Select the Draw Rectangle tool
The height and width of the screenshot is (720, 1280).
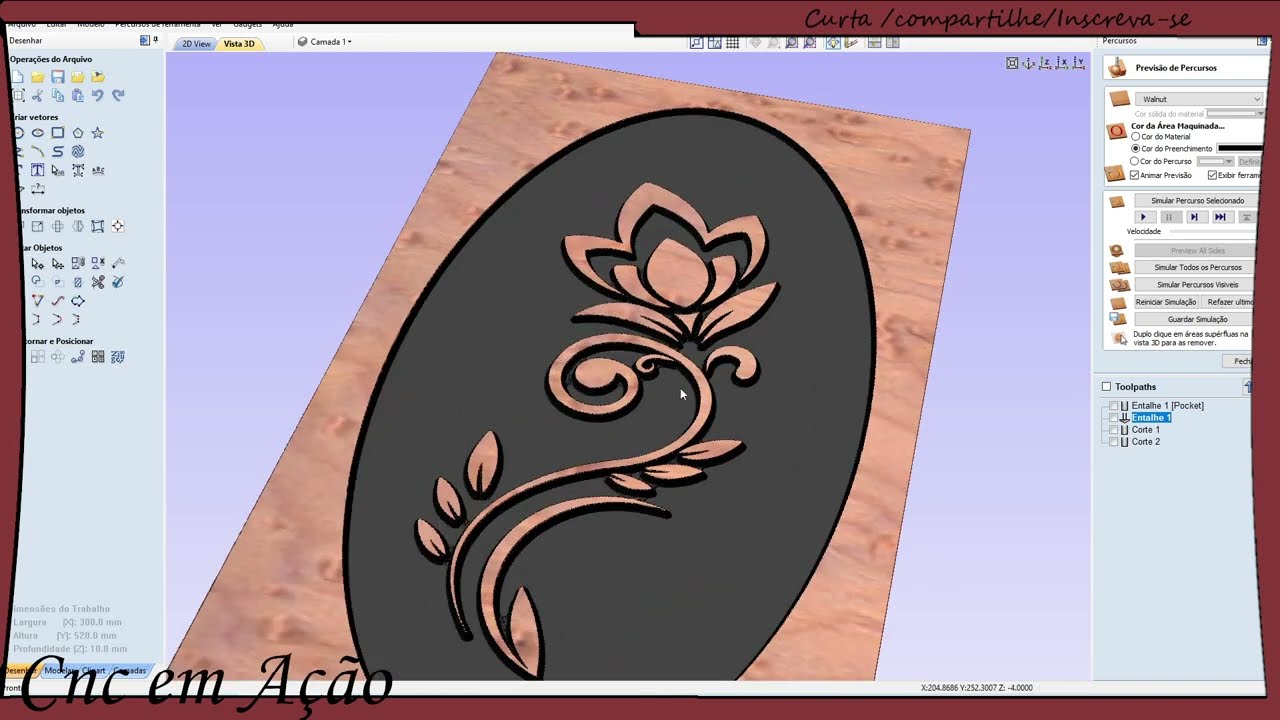(58, 133)
